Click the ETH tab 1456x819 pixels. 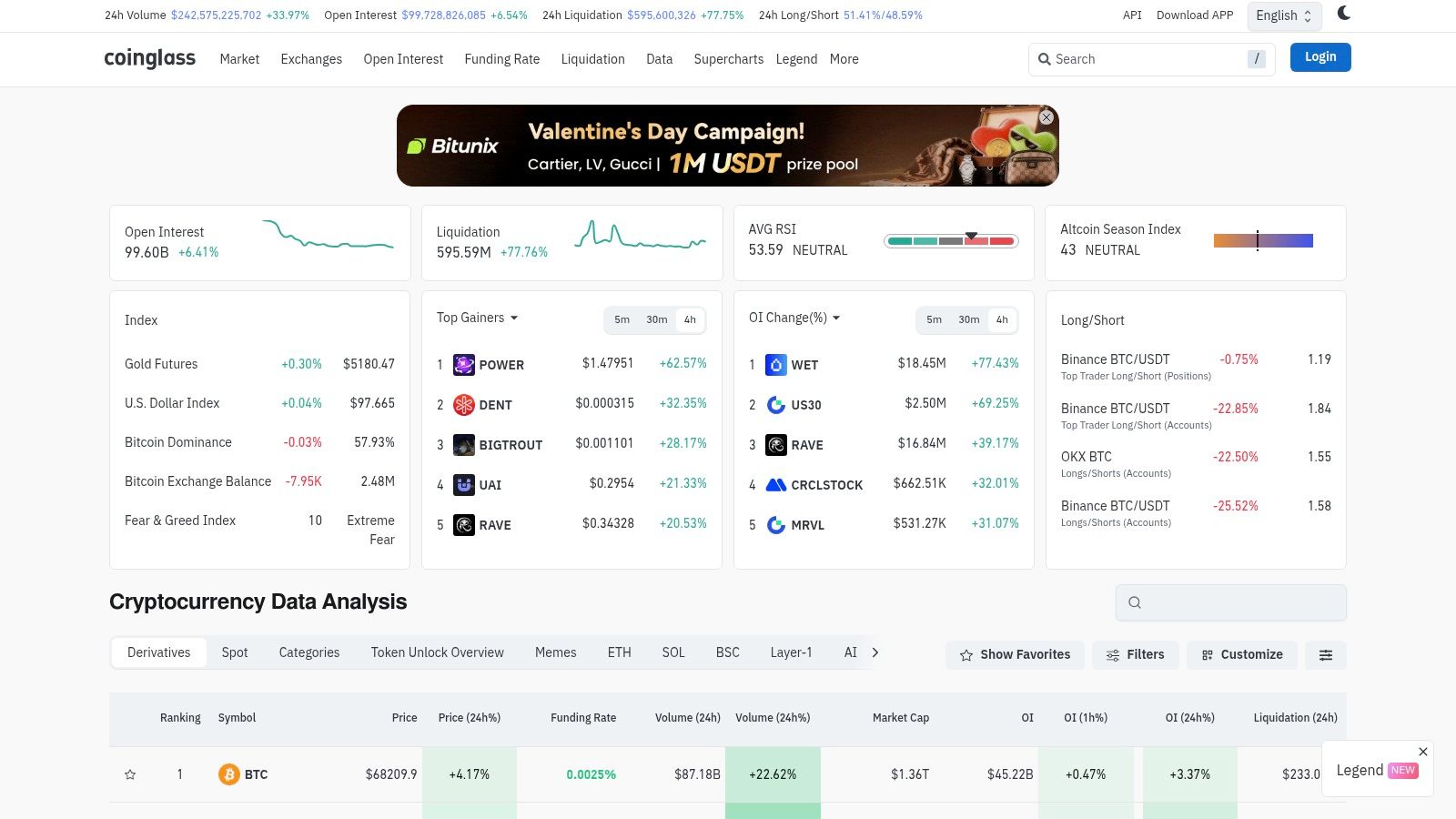click(620, 652)
